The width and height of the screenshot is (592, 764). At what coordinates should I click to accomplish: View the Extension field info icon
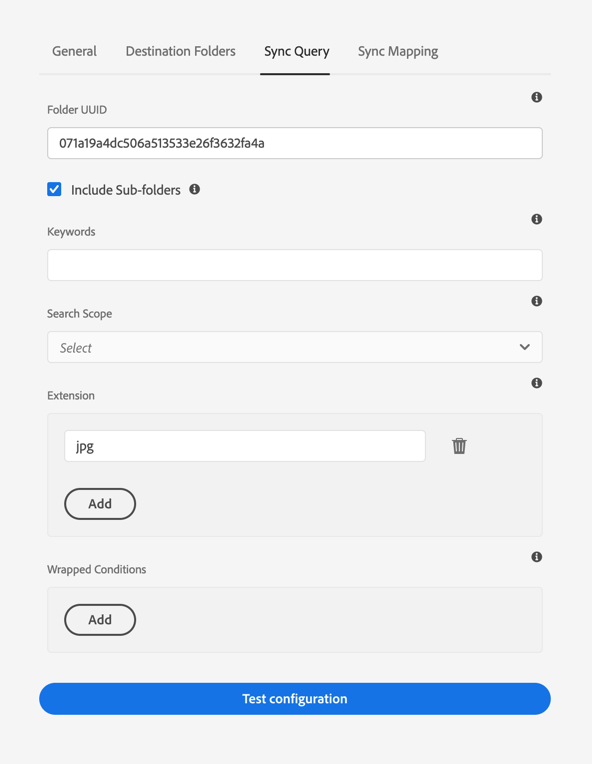point(536,383)
